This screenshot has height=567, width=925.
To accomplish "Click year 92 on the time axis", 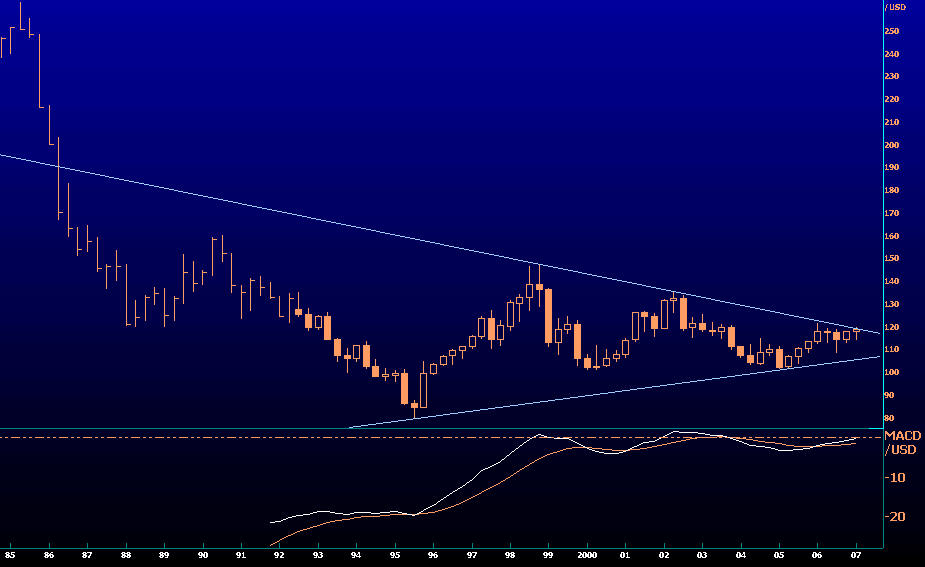I will coord(279,555).
